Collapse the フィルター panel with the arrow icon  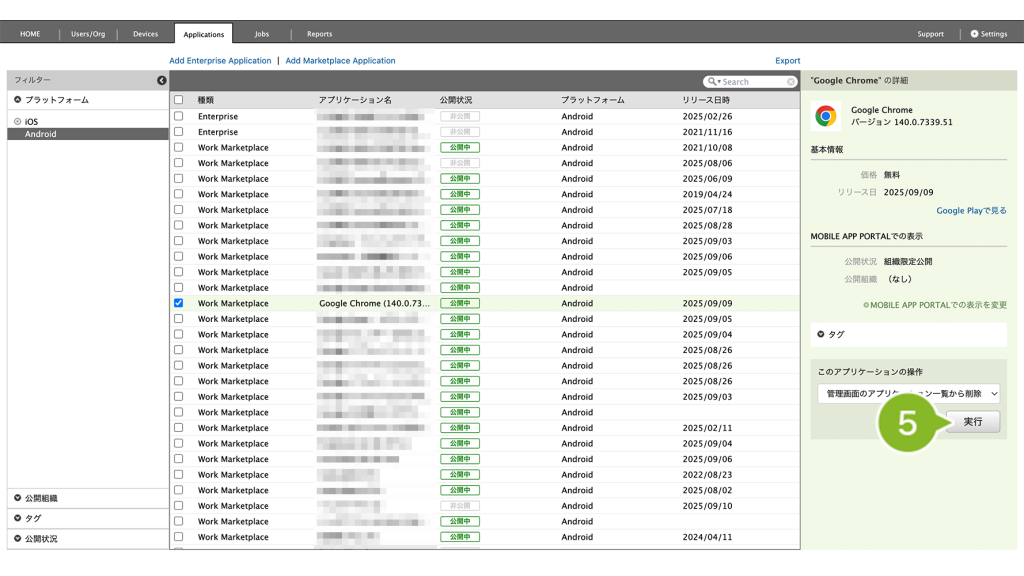(162, 80)
